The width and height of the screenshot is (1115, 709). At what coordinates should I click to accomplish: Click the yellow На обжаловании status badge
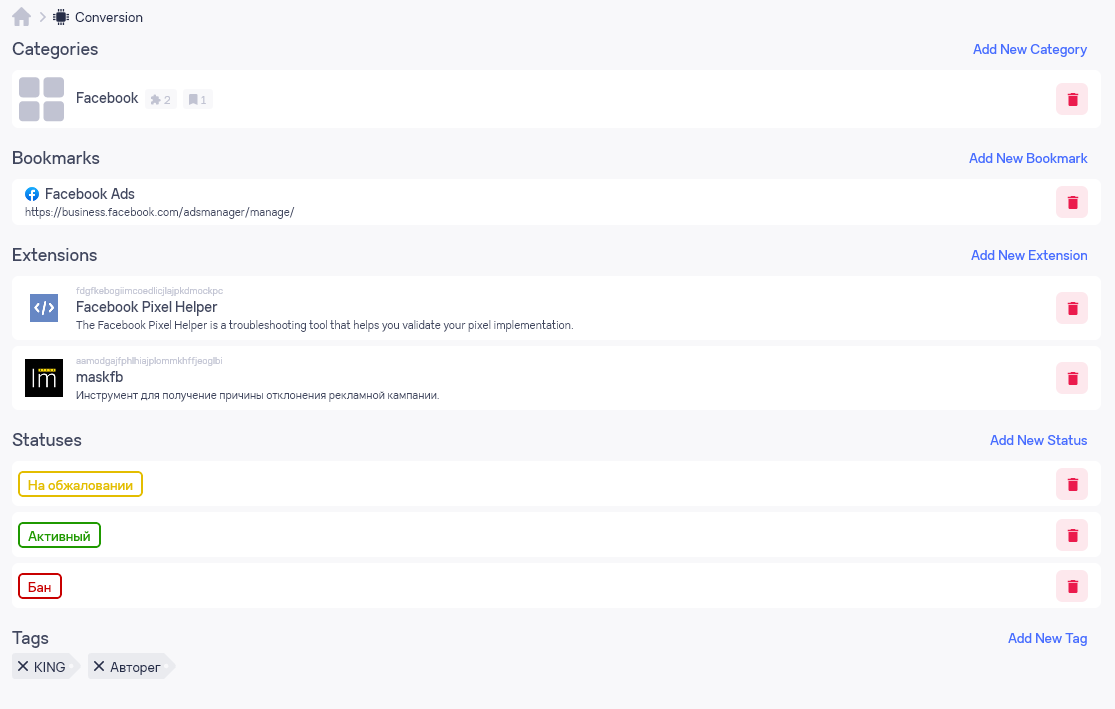pyautogui.click(x=80, y=484)
